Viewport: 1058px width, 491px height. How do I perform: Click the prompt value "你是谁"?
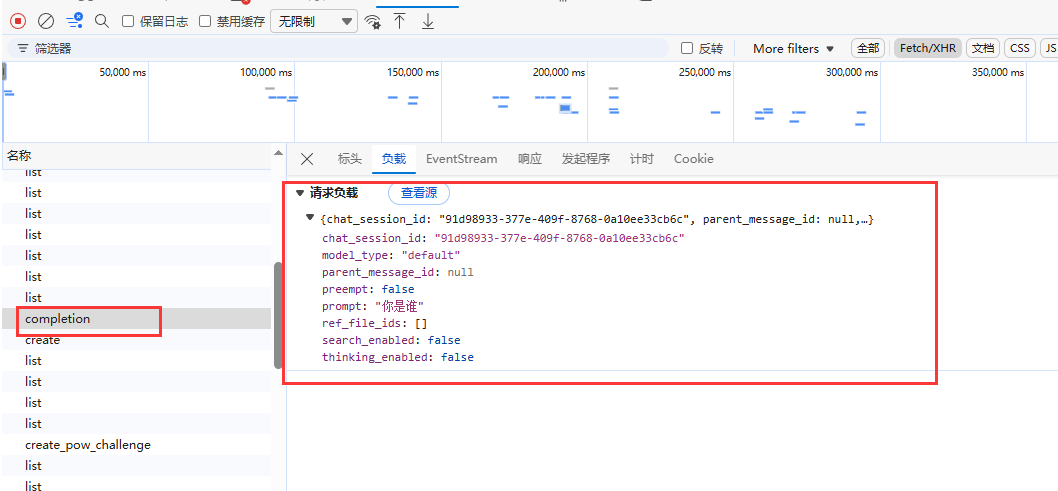(399, 307)
